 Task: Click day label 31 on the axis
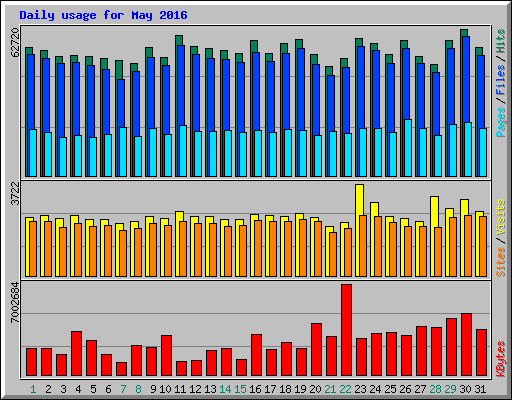click(480, 389)
